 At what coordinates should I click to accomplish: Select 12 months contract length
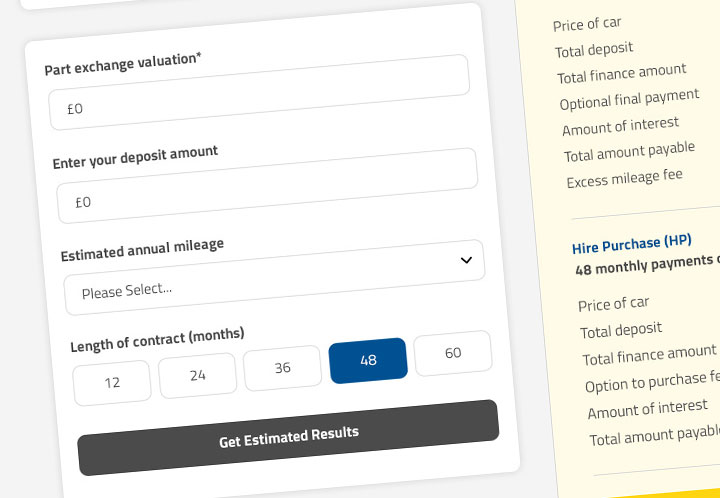(x=112, y=383)
